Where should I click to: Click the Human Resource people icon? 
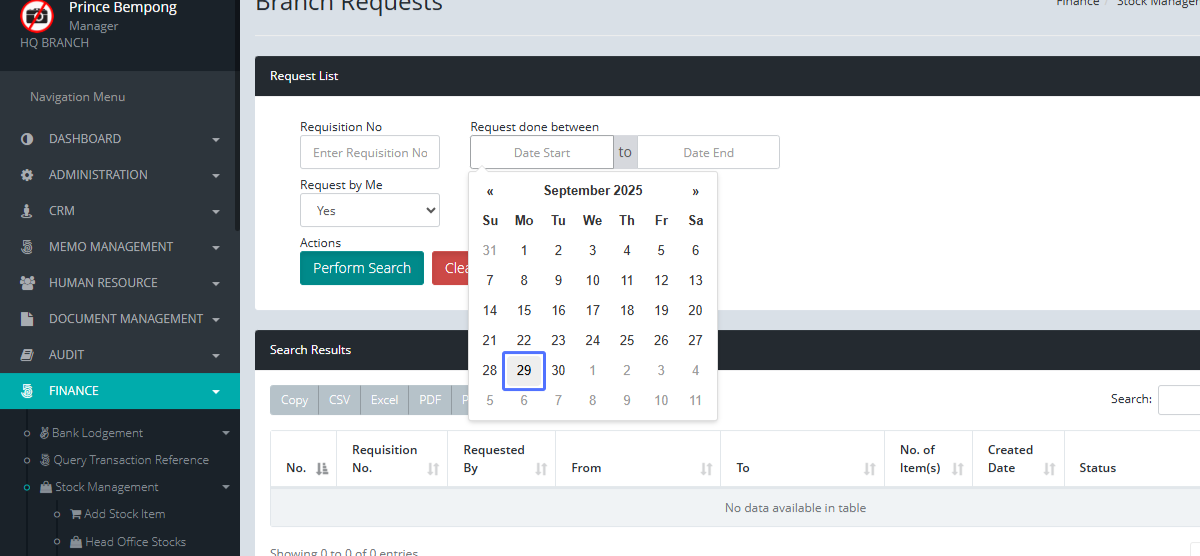pos(27,283)
